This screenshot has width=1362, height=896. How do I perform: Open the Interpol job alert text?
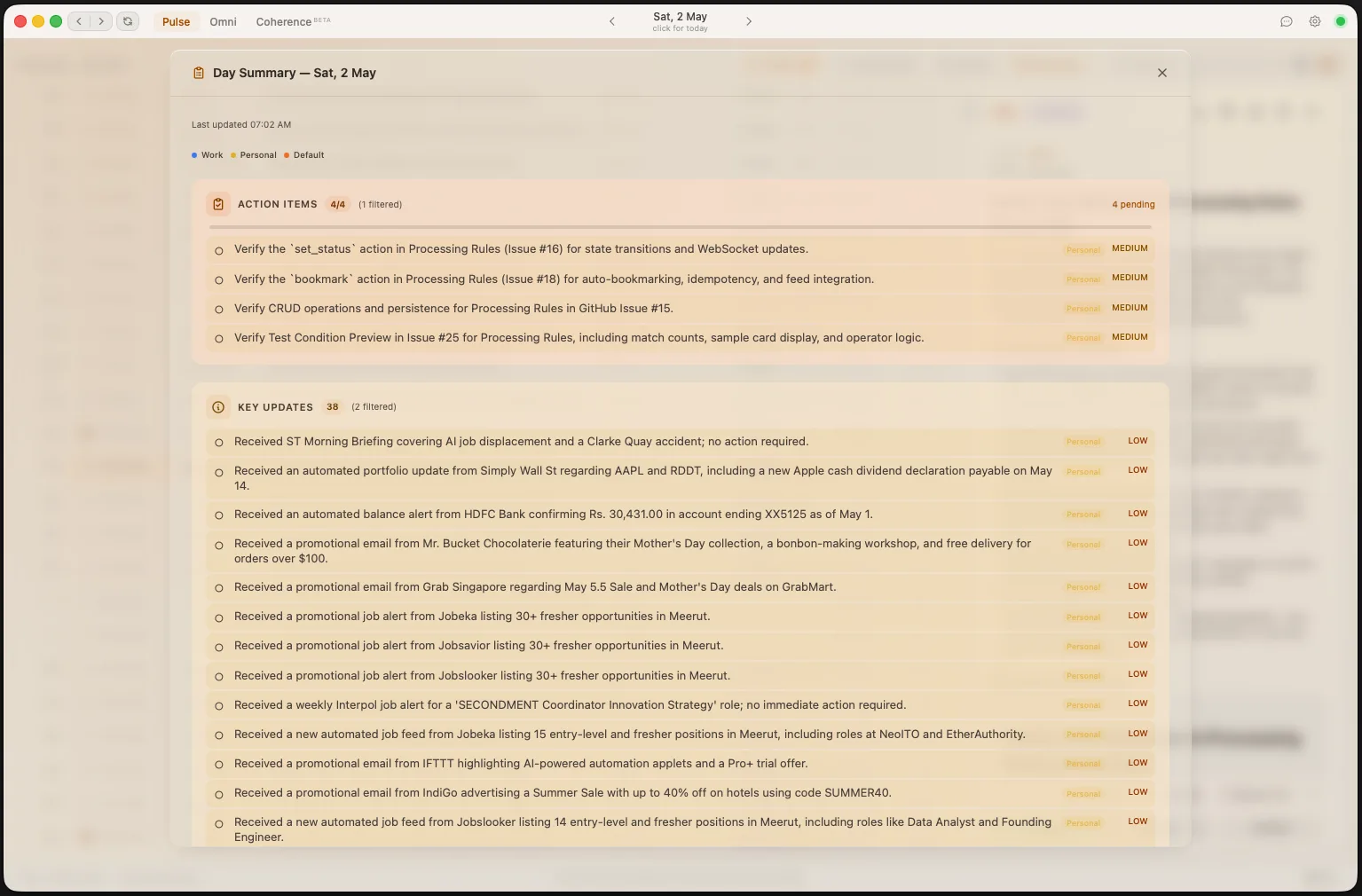pyautogui.click(x=570, y=705)
